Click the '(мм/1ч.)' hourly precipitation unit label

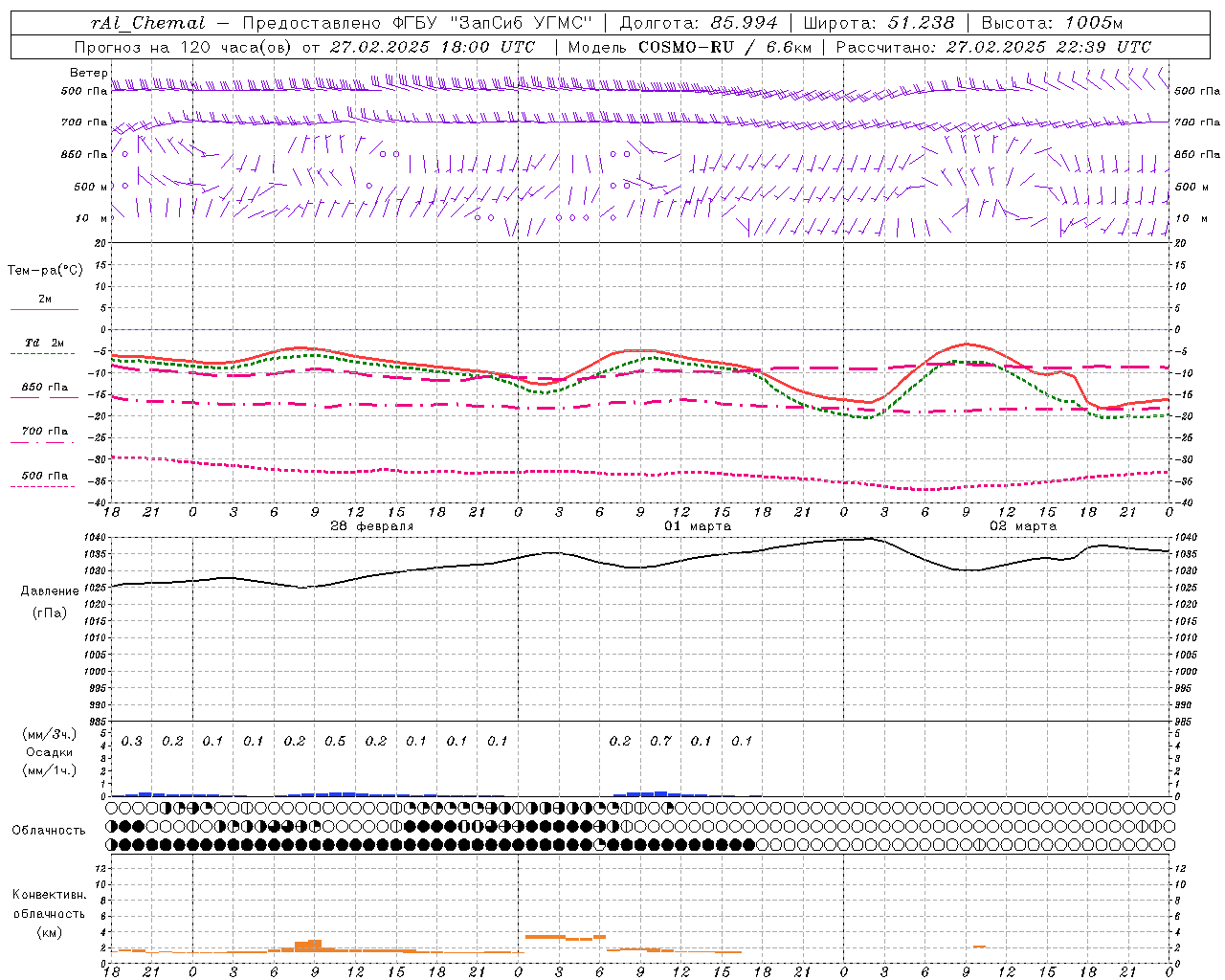[49, 770]
